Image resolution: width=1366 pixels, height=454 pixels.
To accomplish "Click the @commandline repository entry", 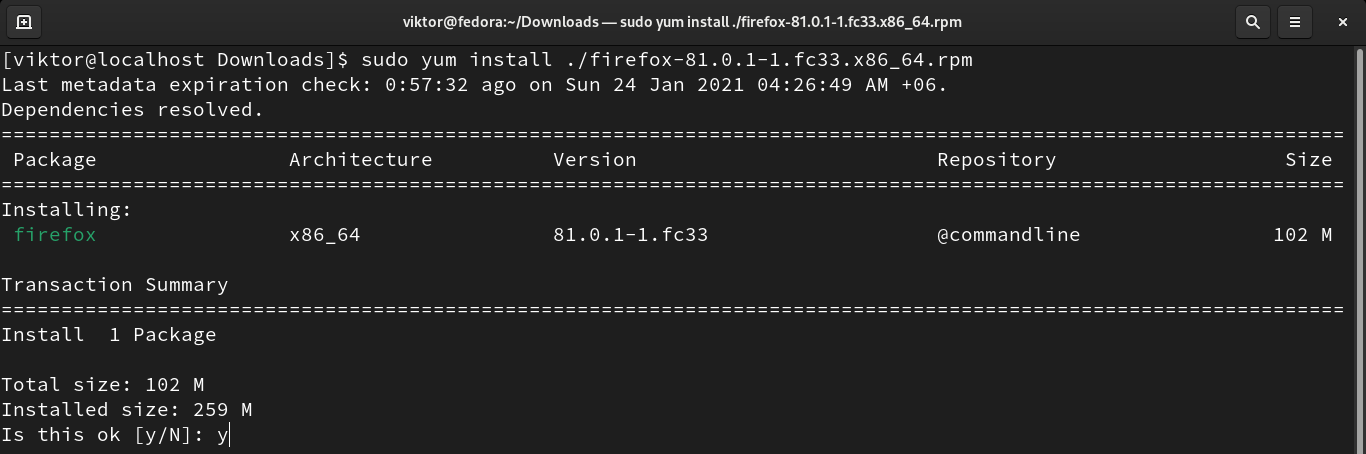I will 1008,235.
